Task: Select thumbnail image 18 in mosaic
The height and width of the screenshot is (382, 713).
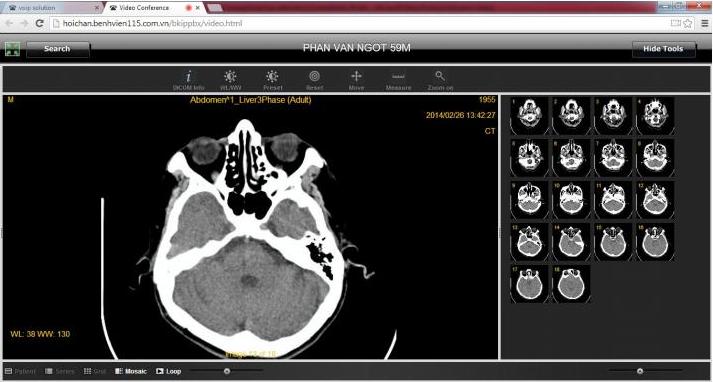Action: (571, 284)
